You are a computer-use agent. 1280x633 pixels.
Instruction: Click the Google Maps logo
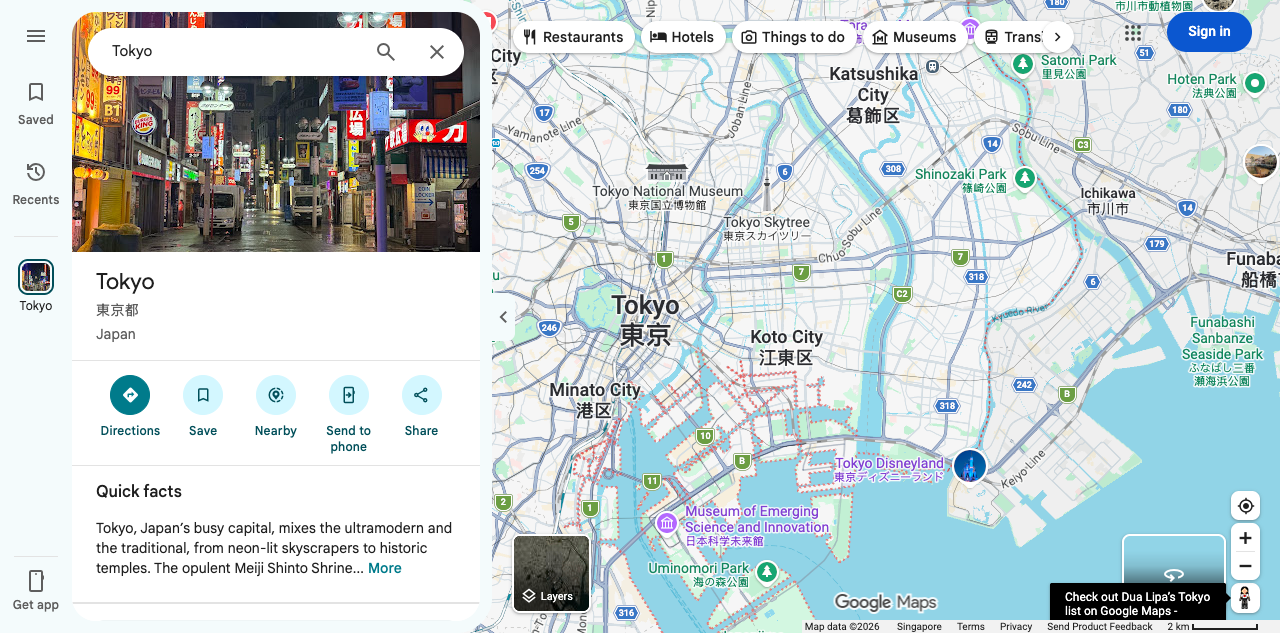[886, 602]
